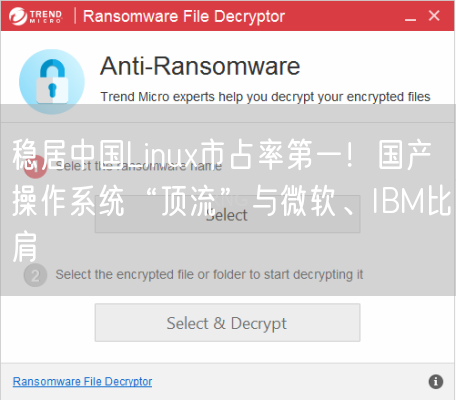Click the 'Select the encrypted file or folder' label
456x400 pixels.
[x=209, y=275]
